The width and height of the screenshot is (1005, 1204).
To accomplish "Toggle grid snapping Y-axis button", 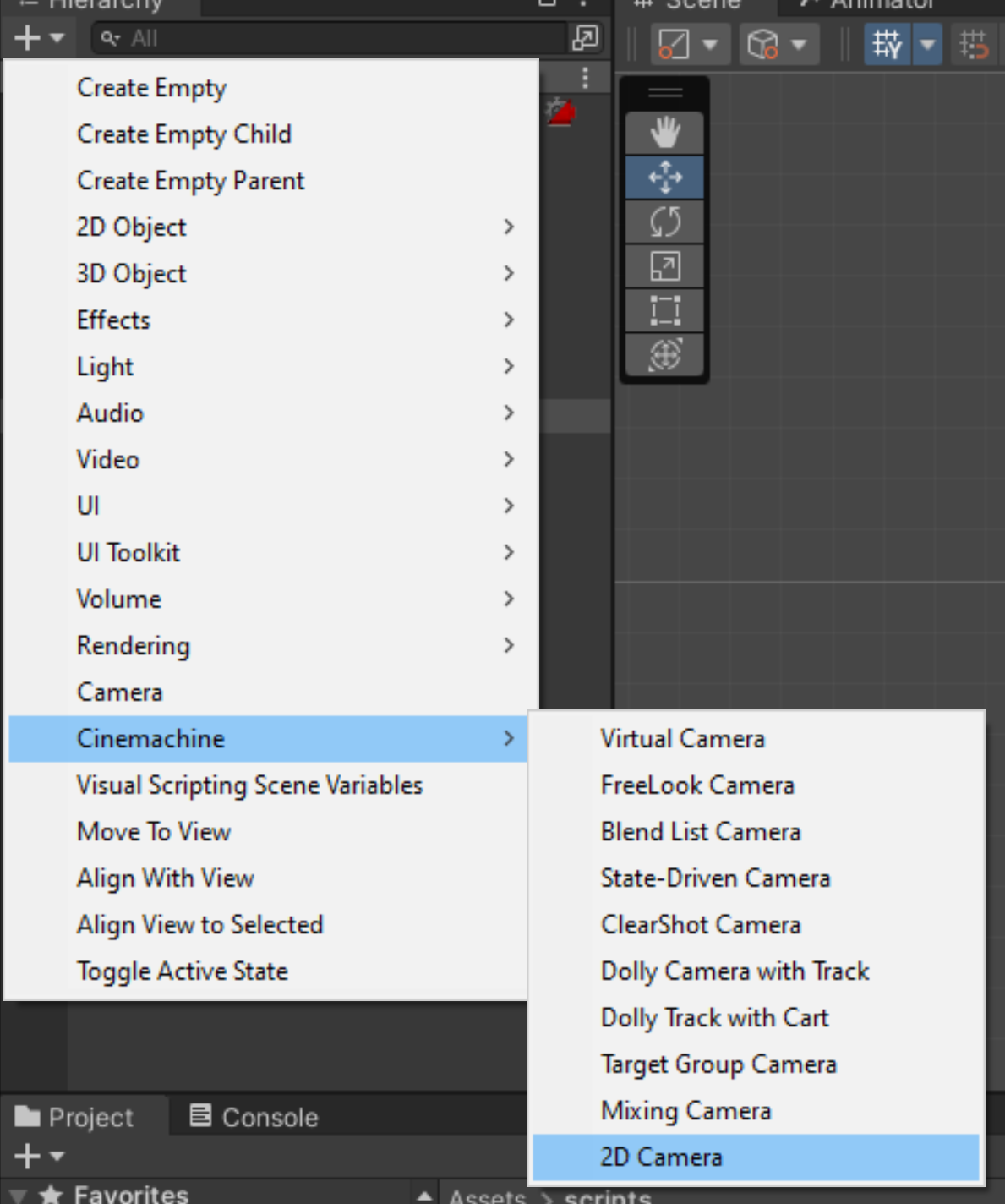I will pos(887,43).
